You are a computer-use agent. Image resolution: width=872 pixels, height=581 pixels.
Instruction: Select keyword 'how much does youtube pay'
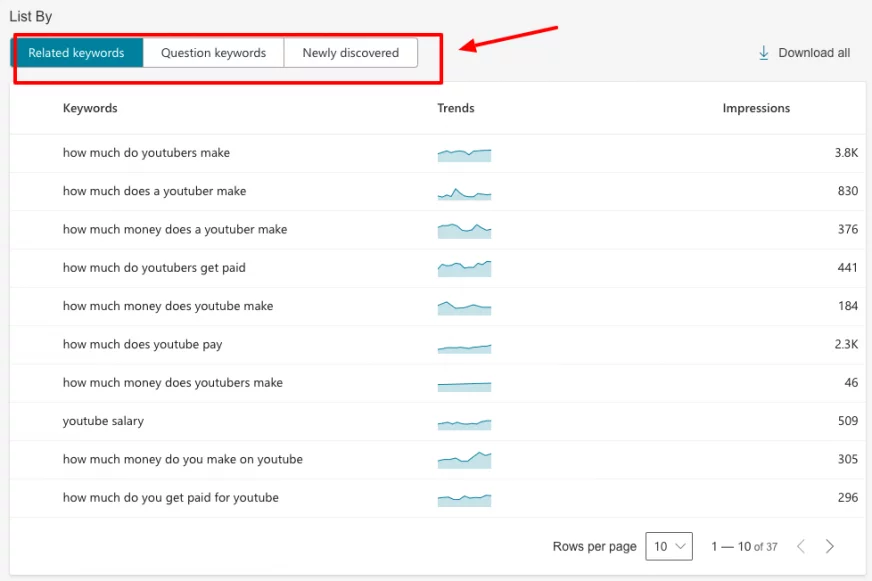click(142, 345)
